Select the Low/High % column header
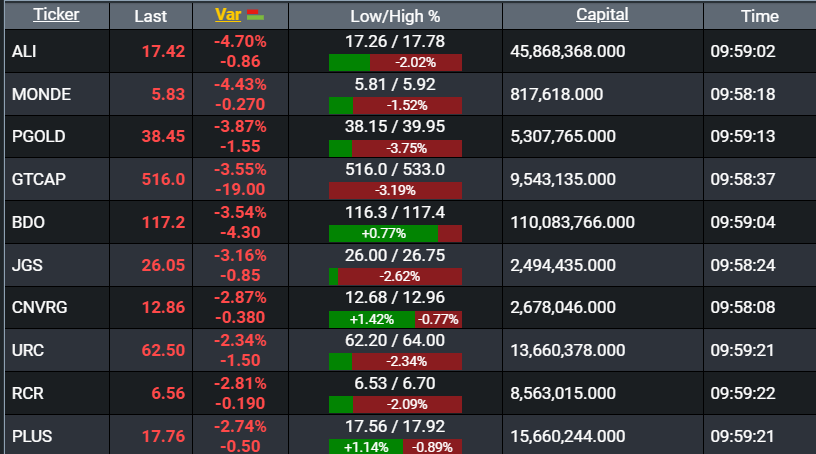 395,16
